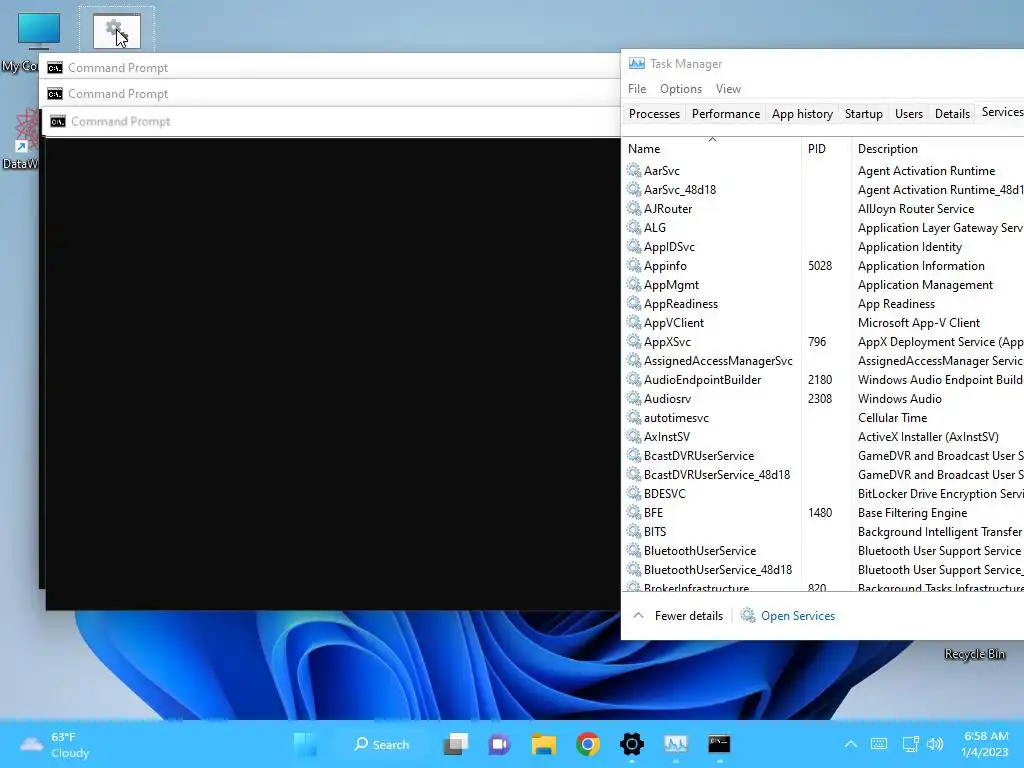1024x768 pixels.
Task: Select the AarSvc_48d18 service row
Action: [x=824, y=189]
